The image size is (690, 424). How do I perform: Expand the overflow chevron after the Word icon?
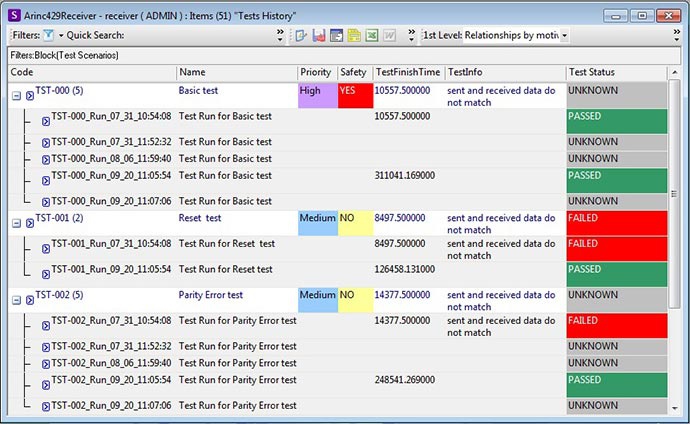[x=411, y=35]
